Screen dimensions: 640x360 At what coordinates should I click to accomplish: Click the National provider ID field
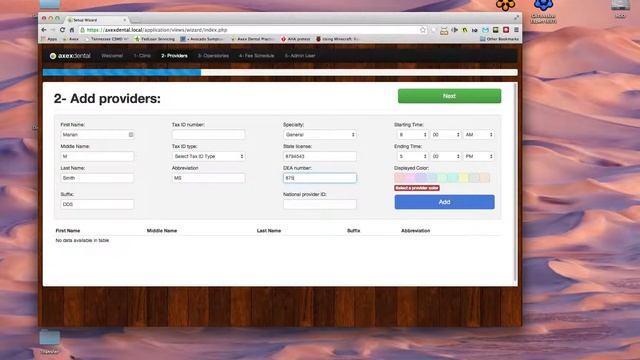(320, 204)
